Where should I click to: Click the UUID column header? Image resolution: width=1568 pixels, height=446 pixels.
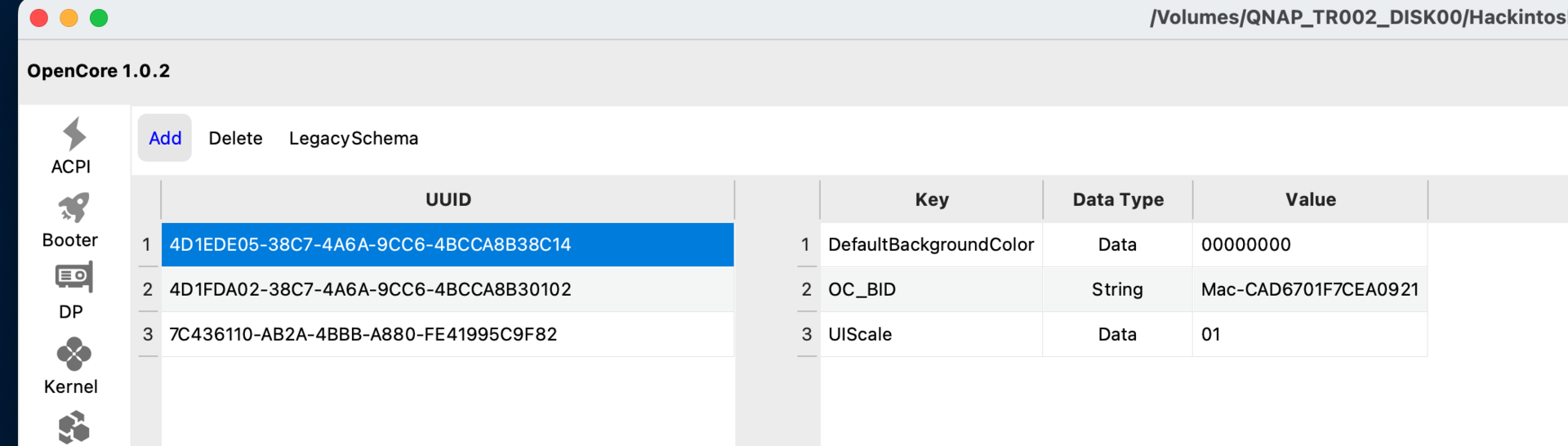448,199
